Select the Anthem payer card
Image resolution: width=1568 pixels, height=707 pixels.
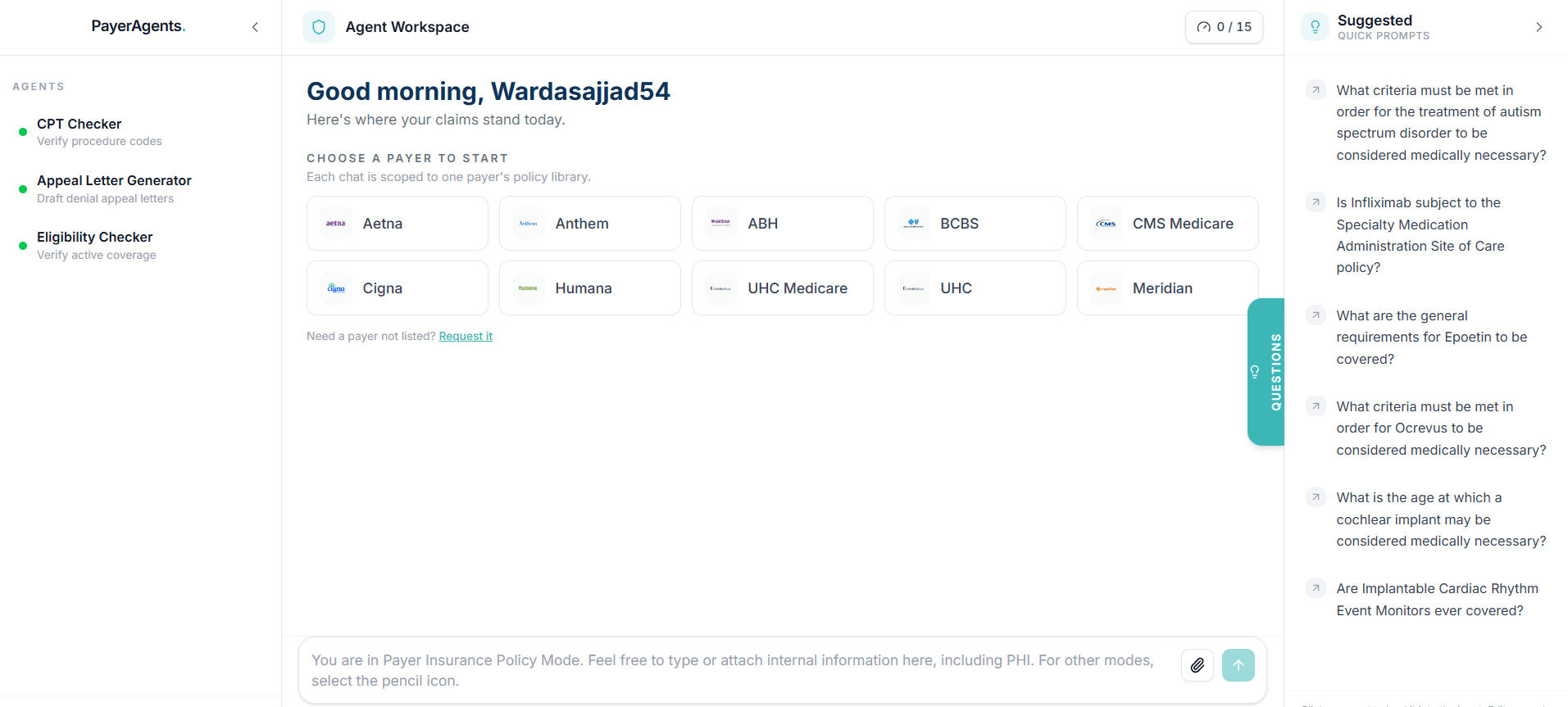[590, 223]
